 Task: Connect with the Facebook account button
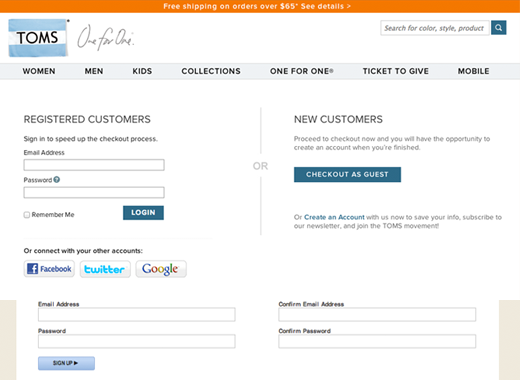[x=49, y=269]
